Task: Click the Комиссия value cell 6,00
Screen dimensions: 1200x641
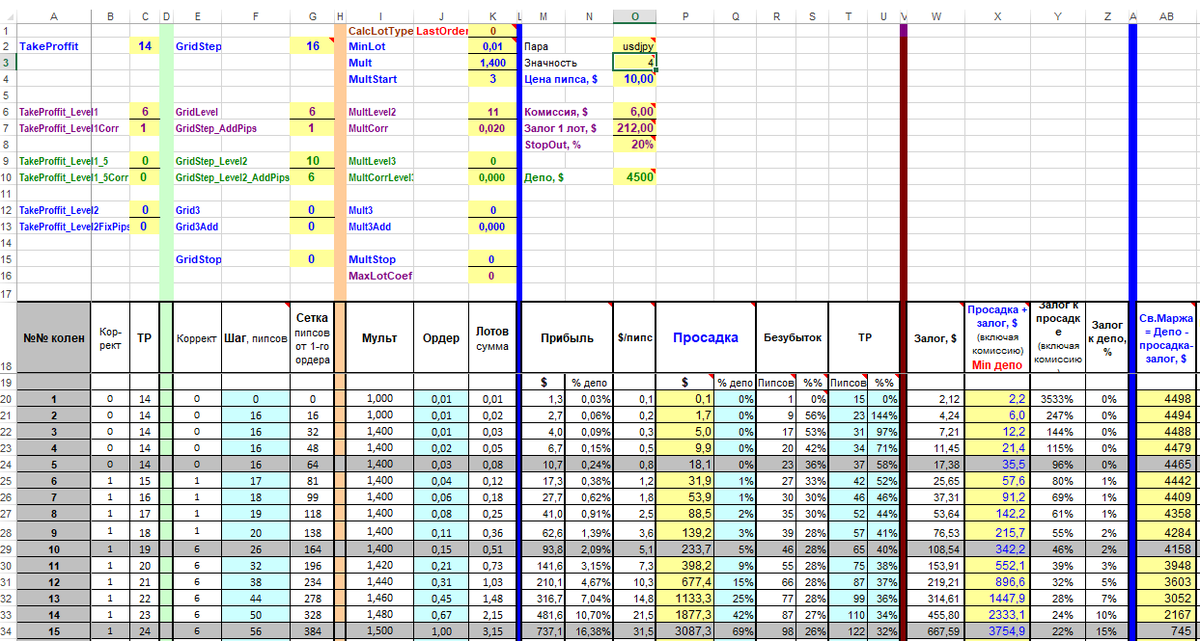Action: pos(636,112)
